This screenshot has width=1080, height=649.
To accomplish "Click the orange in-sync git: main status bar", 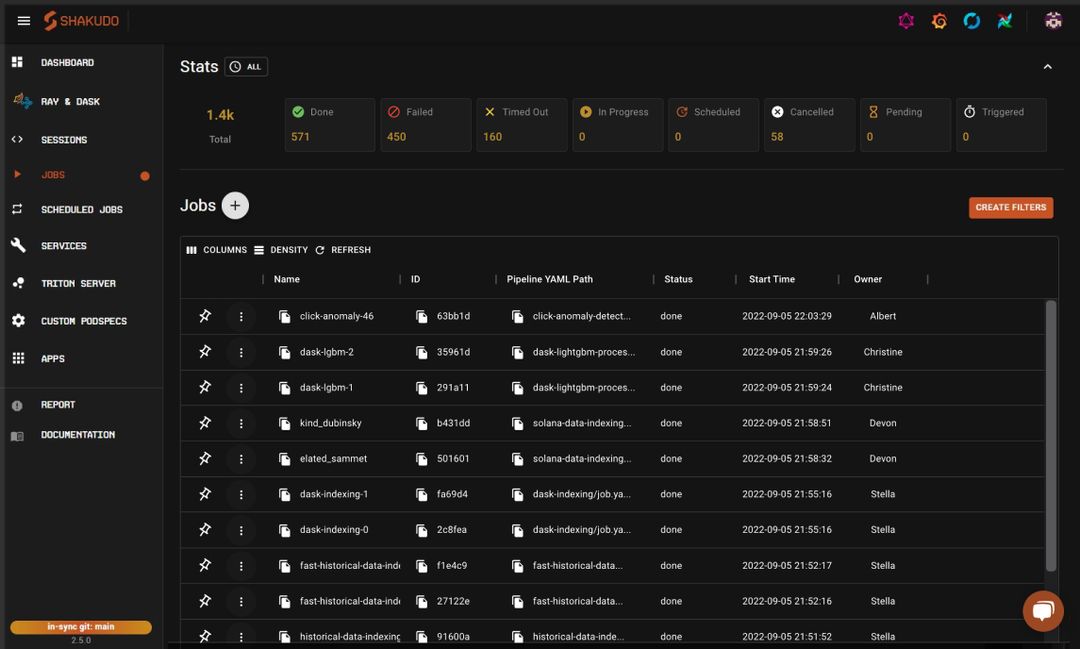I will tap(82, 627).
